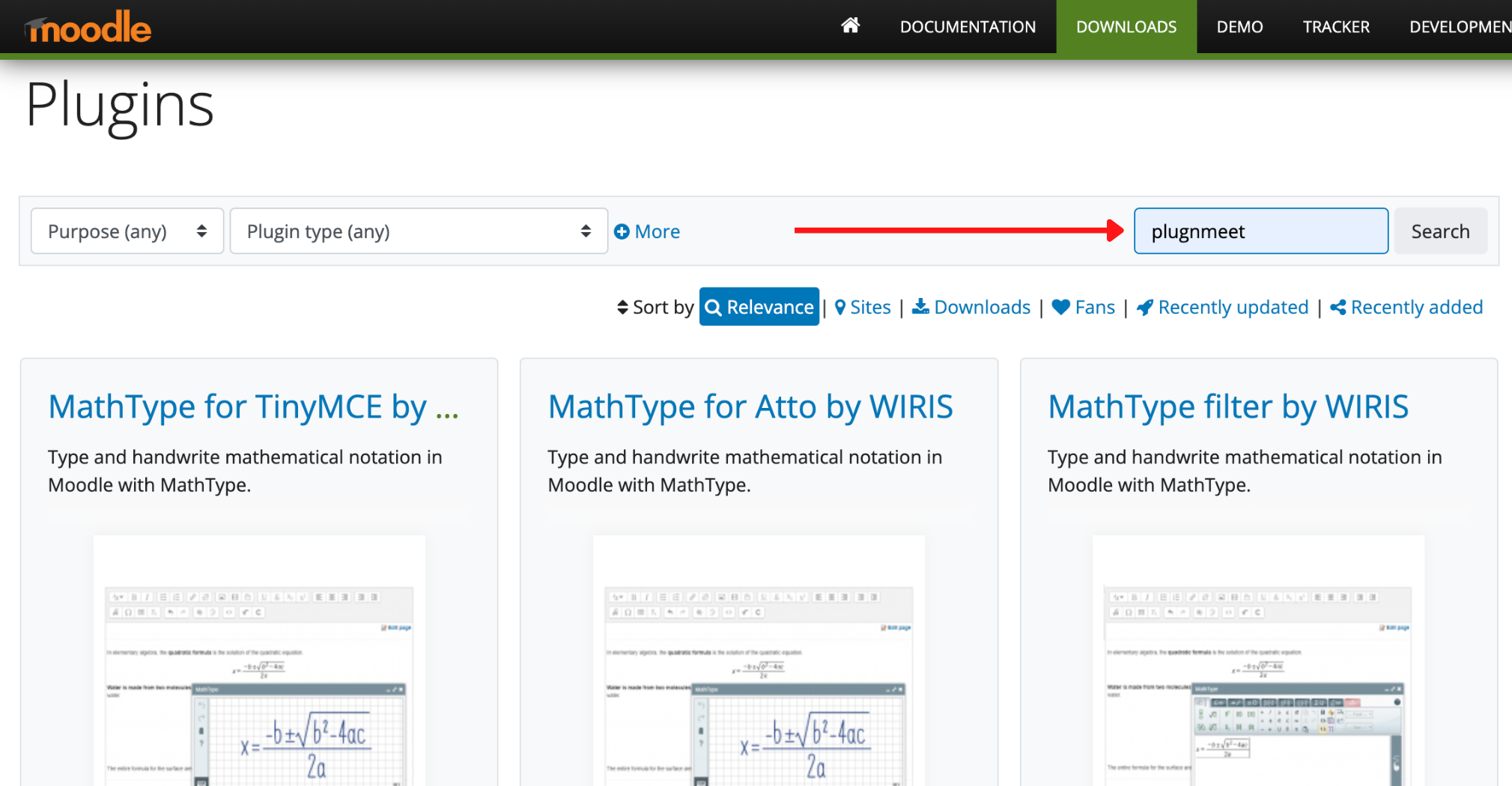Image resolution: width=1512 pixels, height=786 pixels.
Task: Click the download tray icon
Action: point(920,307)
